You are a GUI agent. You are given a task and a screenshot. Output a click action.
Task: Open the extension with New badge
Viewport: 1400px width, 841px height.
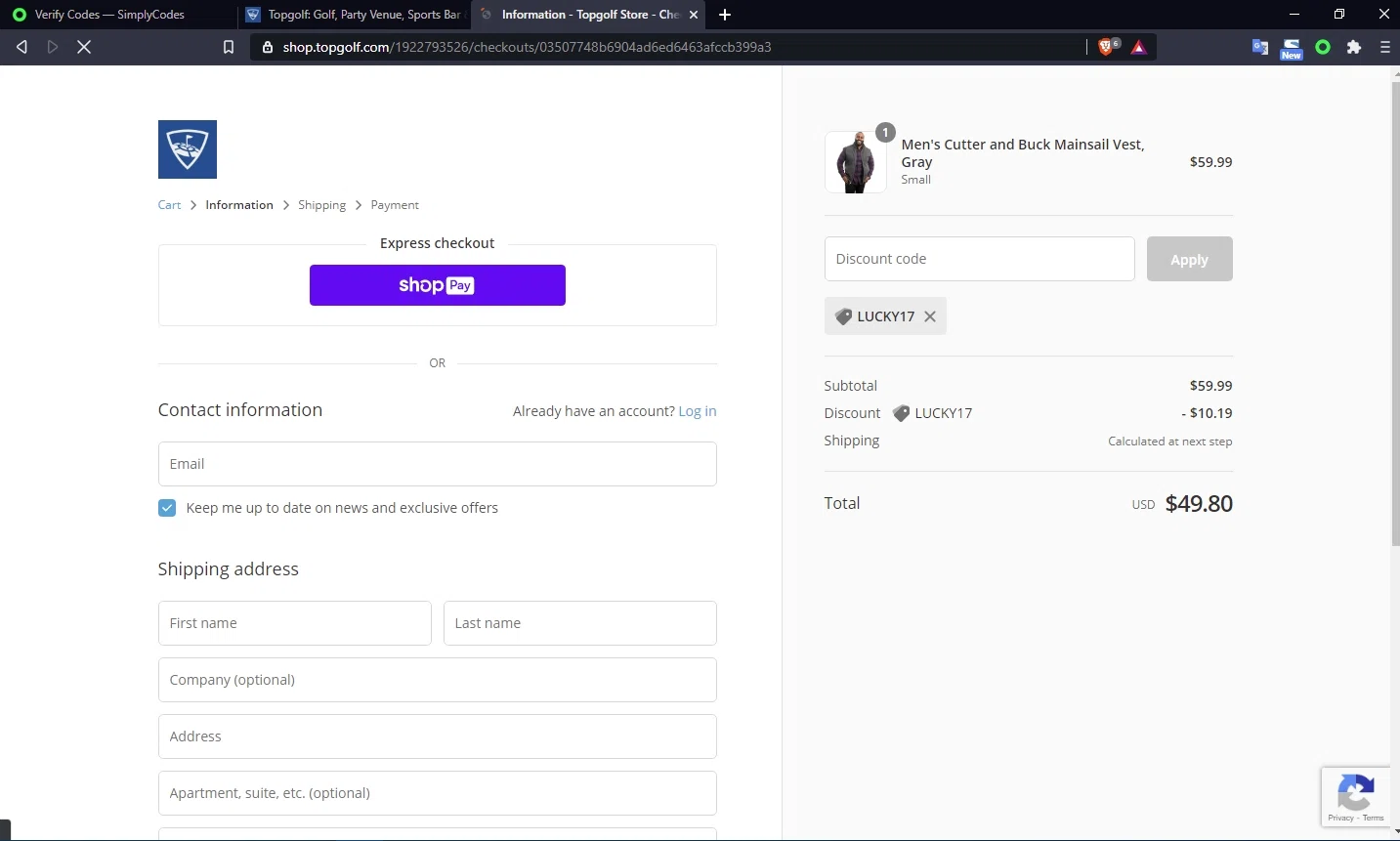coord(1292,48)
